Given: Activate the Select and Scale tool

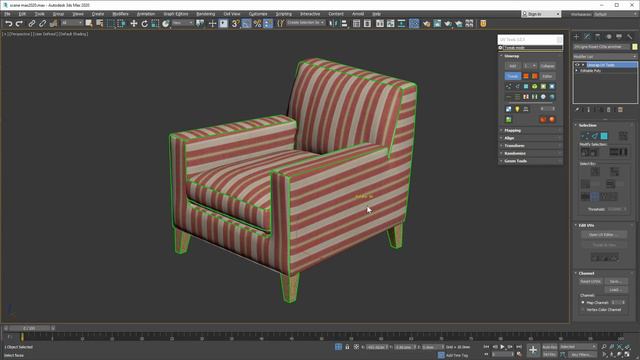Looking at the screenshot, I should tap(155, 24).
